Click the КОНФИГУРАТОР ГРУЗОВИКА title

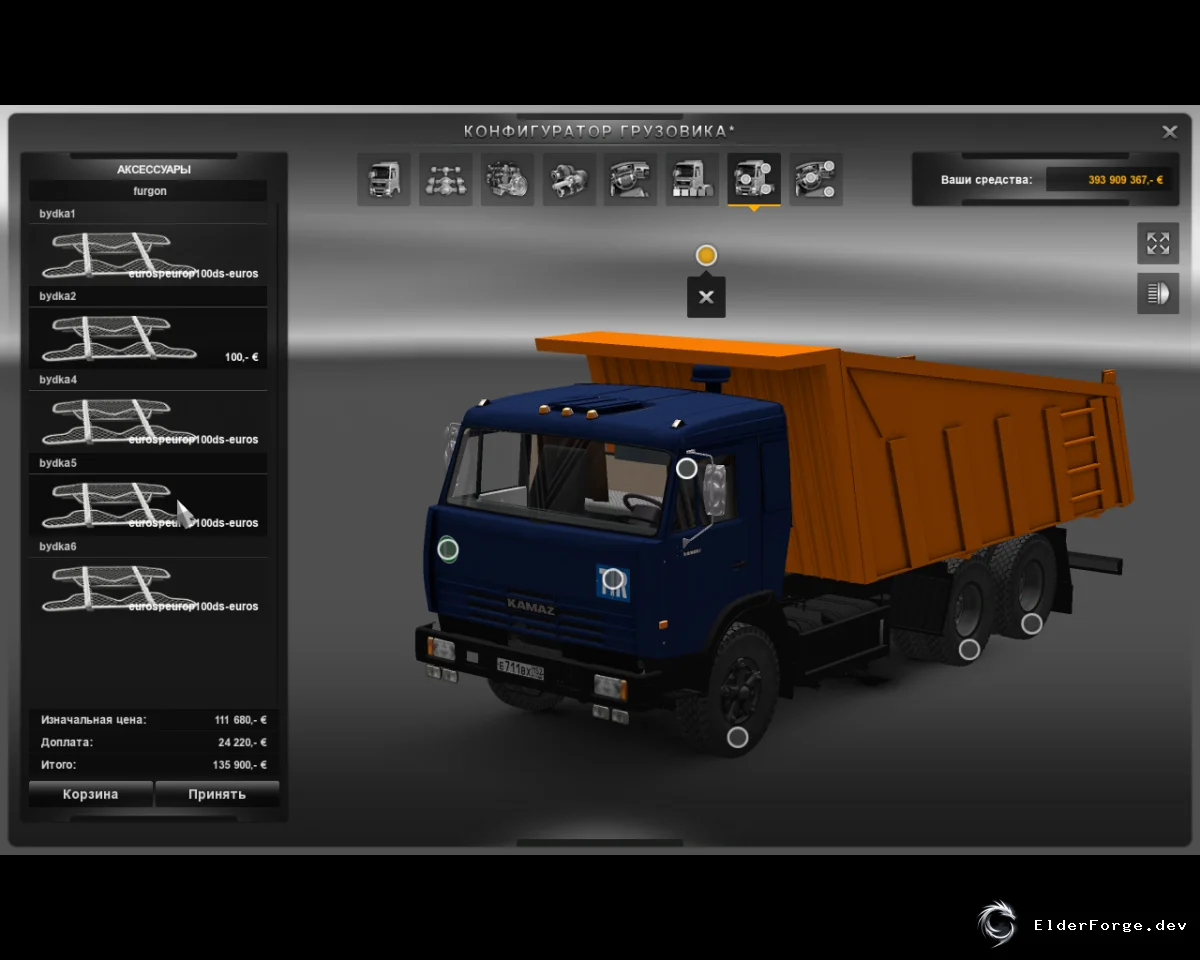pyautogui.click(x=600, y=131)
